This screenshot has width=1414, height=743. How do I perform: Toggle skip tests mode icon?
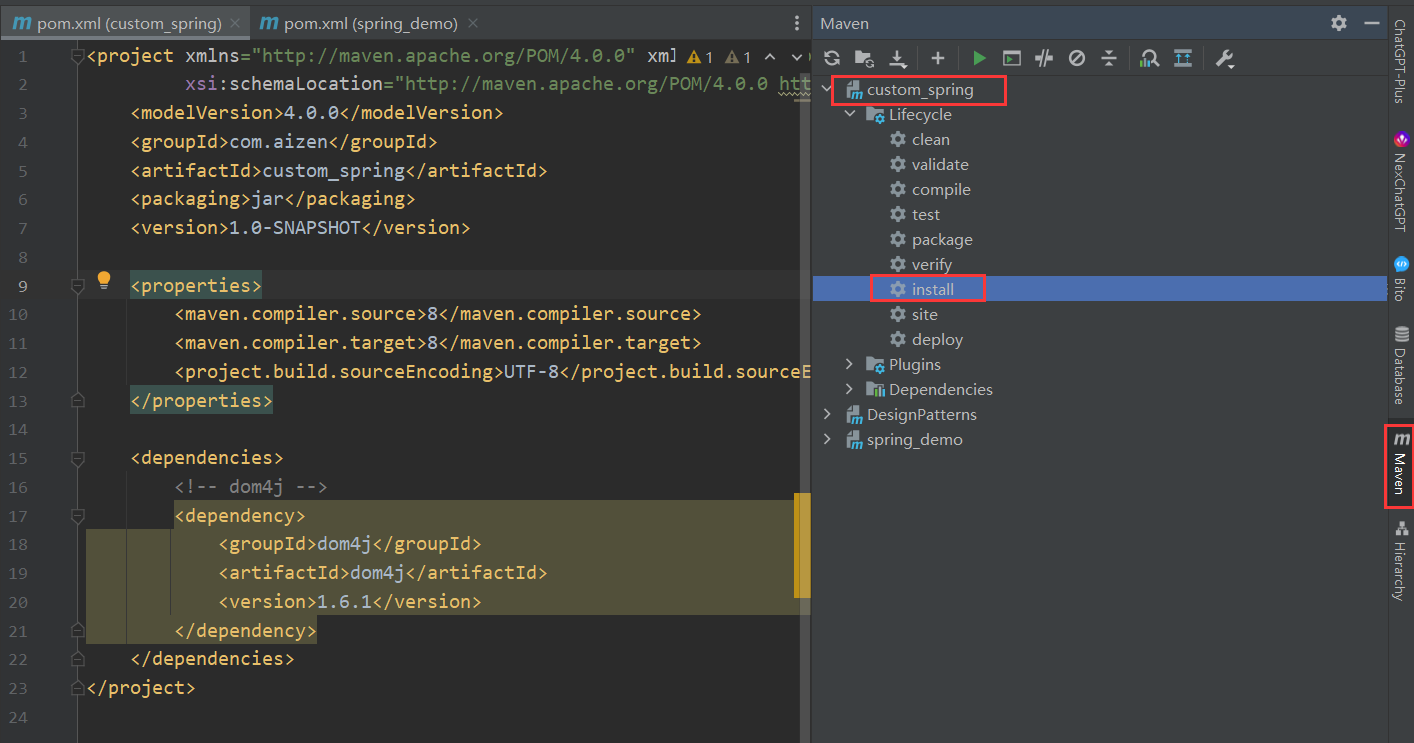pyautogui.click(x=1076, y=59)
